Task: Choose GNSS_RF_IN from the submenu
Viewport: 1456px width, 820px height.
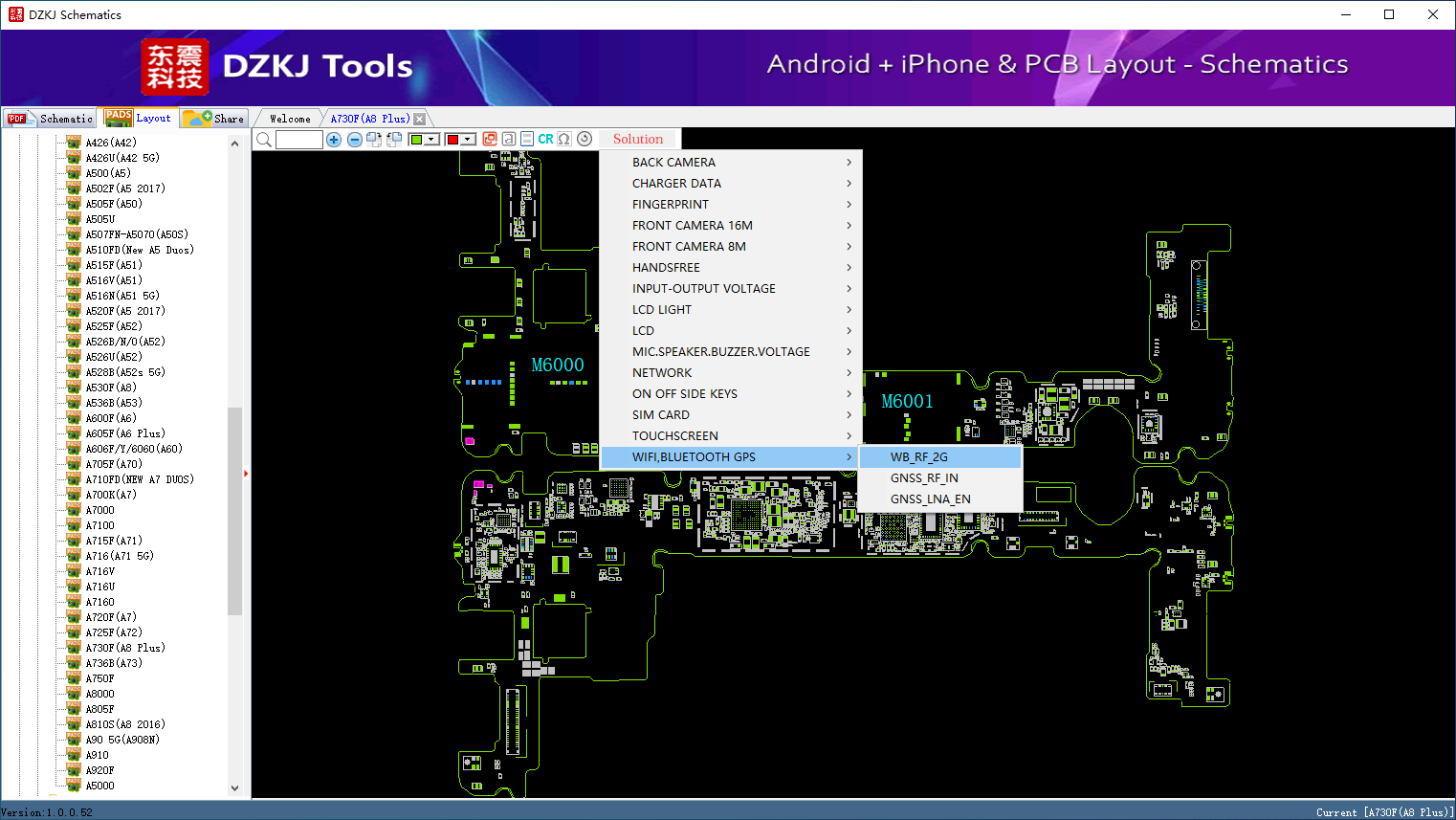Action: [940, 478]
